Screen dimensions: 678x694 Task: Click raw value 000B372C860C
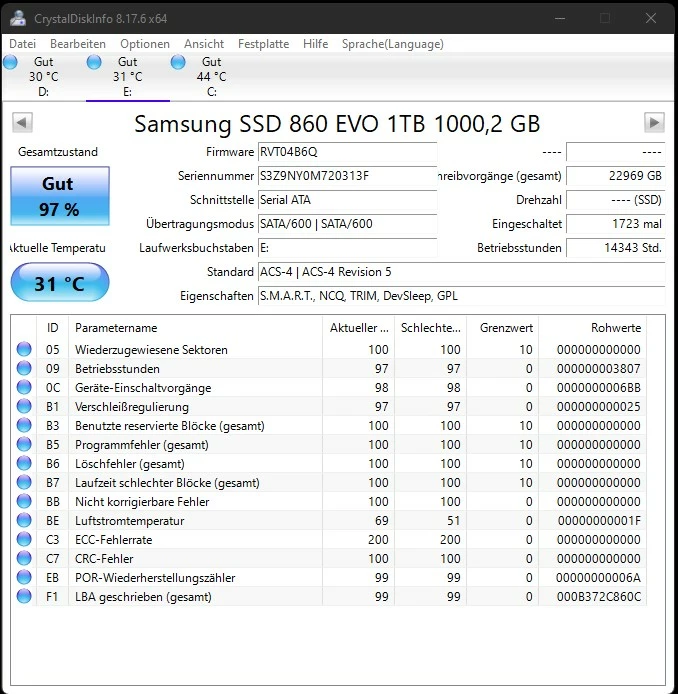pos(599,597)
